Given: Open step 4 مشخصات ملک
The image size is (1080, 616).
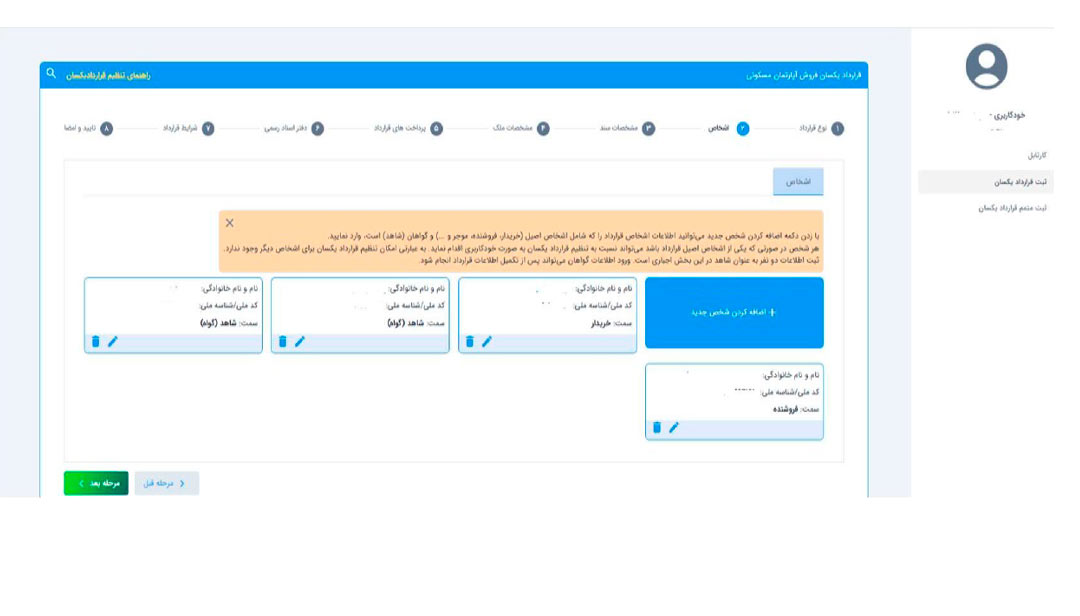Looking at the screenshot, I should 543,129.
